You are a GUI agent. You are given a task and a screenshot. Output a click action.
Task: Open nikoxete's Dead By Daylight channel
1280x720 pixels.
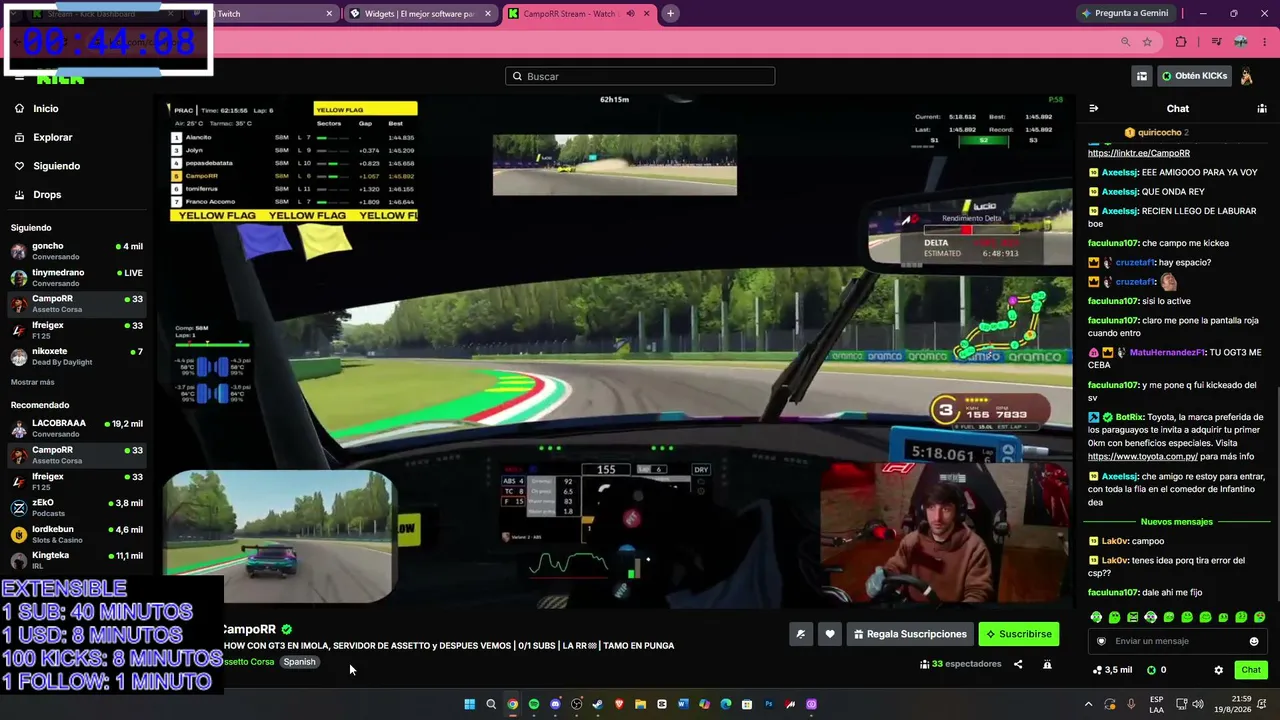pos(77,356)
